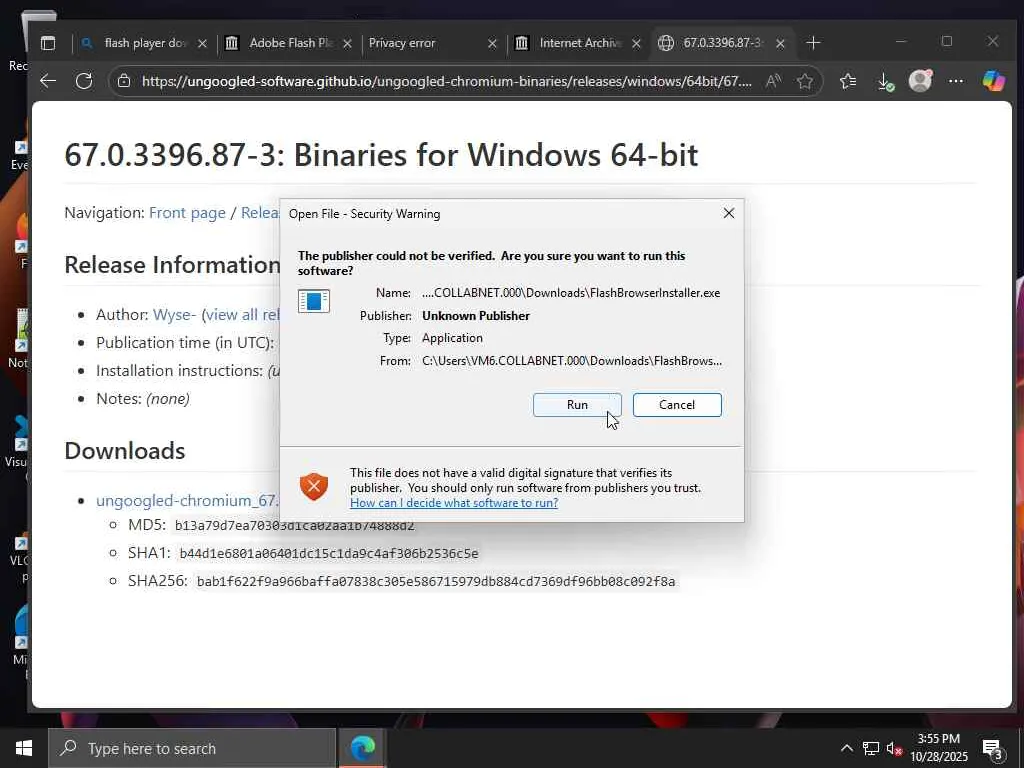Switch to 'Adobe Flash Pl...' tab

[290, 43]
